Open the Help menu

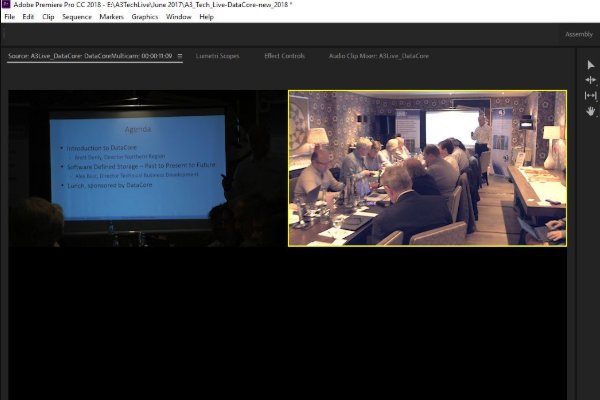pos(206,17)
